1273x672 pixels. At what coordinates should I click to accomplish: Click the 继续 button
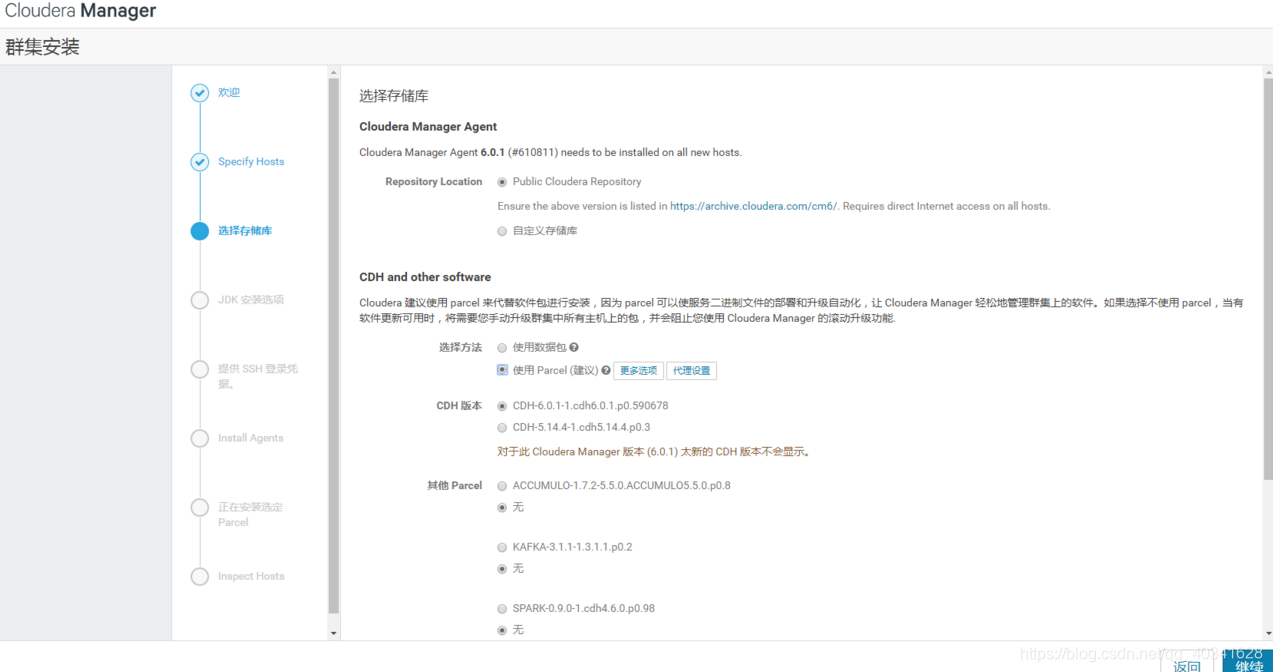[x=1248, y=662]
